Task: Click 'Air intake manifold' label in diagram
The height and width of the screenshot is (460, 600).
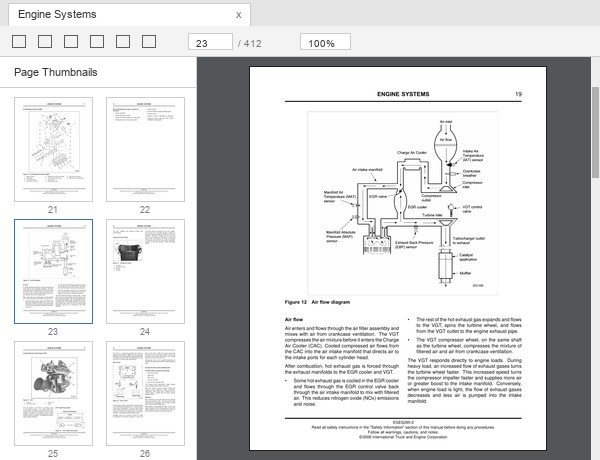Action: tap(367, 170)
